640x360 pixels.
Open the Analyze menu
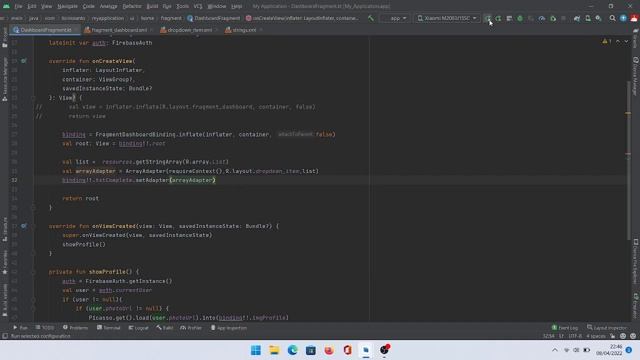click(108, 6)
